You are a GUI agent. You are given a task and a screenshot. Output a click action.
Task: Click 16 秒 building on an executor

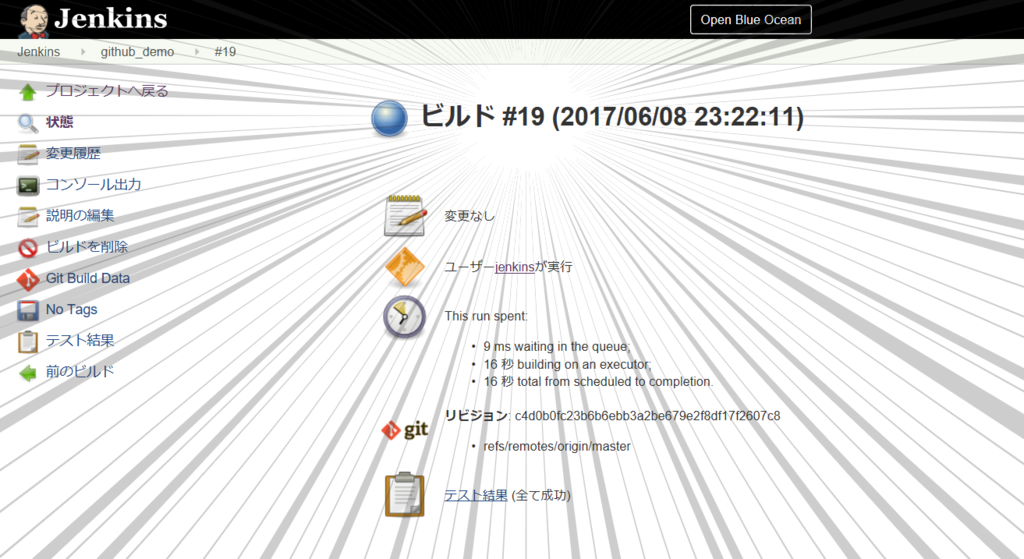point(568,364)
